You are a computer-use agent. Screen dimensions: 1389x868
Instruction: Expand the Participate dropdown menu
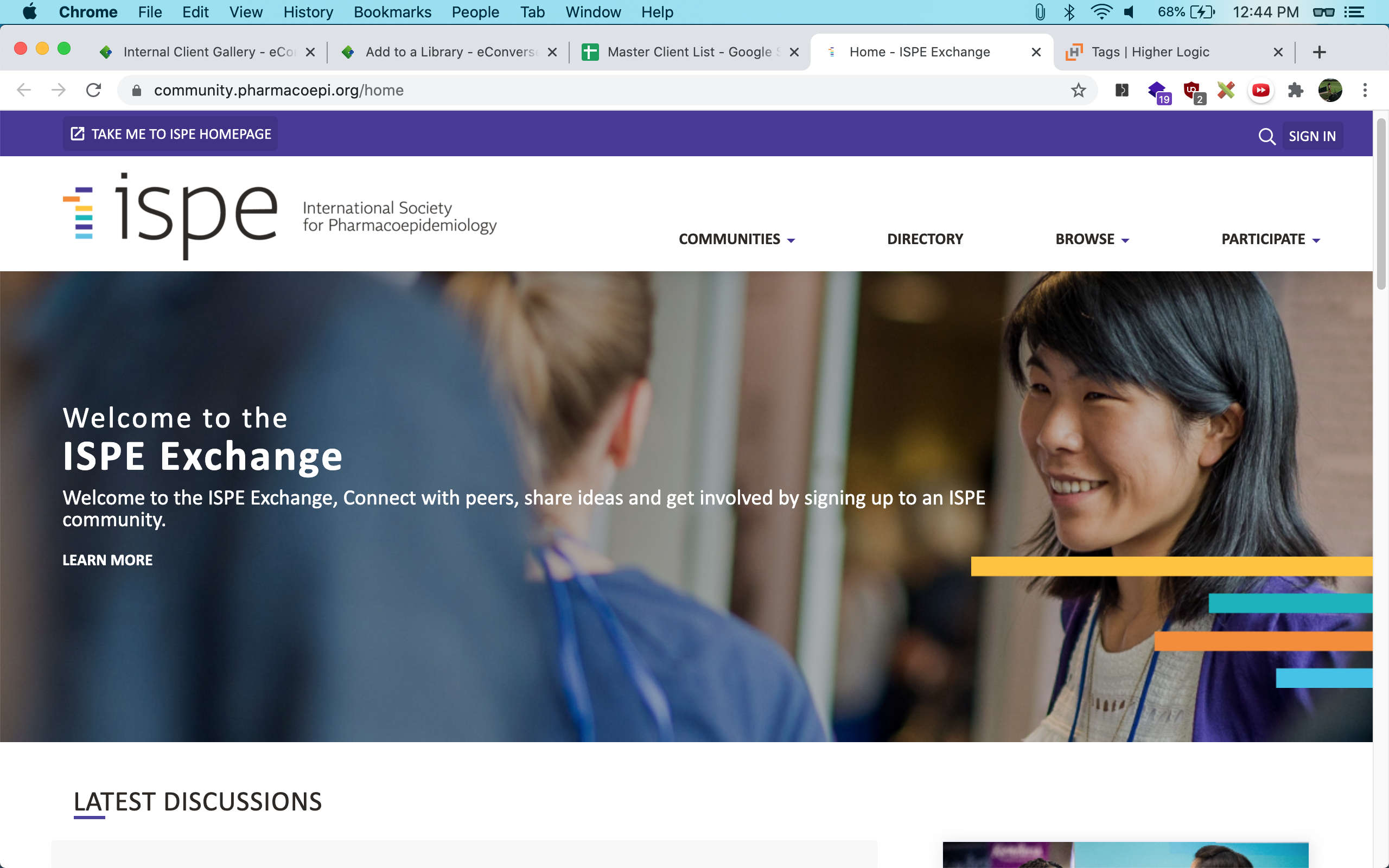click(1270, 239)
